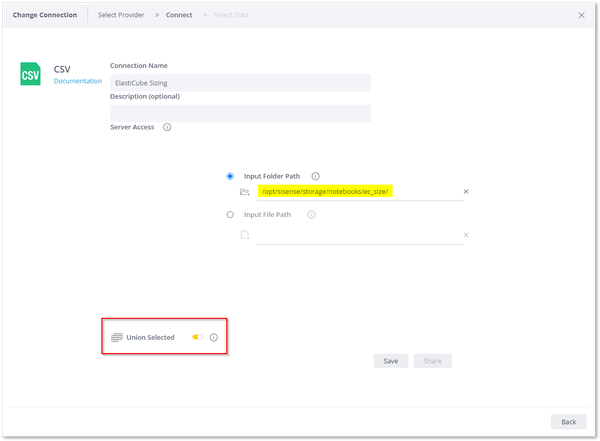Screen dimensions: 600x441
Task: Click the browse folder icon
Action: (245, 192)
